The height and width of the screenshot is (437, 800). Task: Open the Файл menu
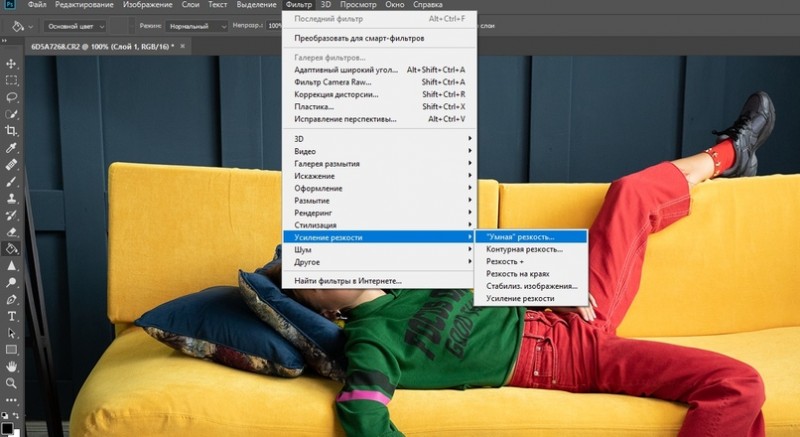(37, 5)
